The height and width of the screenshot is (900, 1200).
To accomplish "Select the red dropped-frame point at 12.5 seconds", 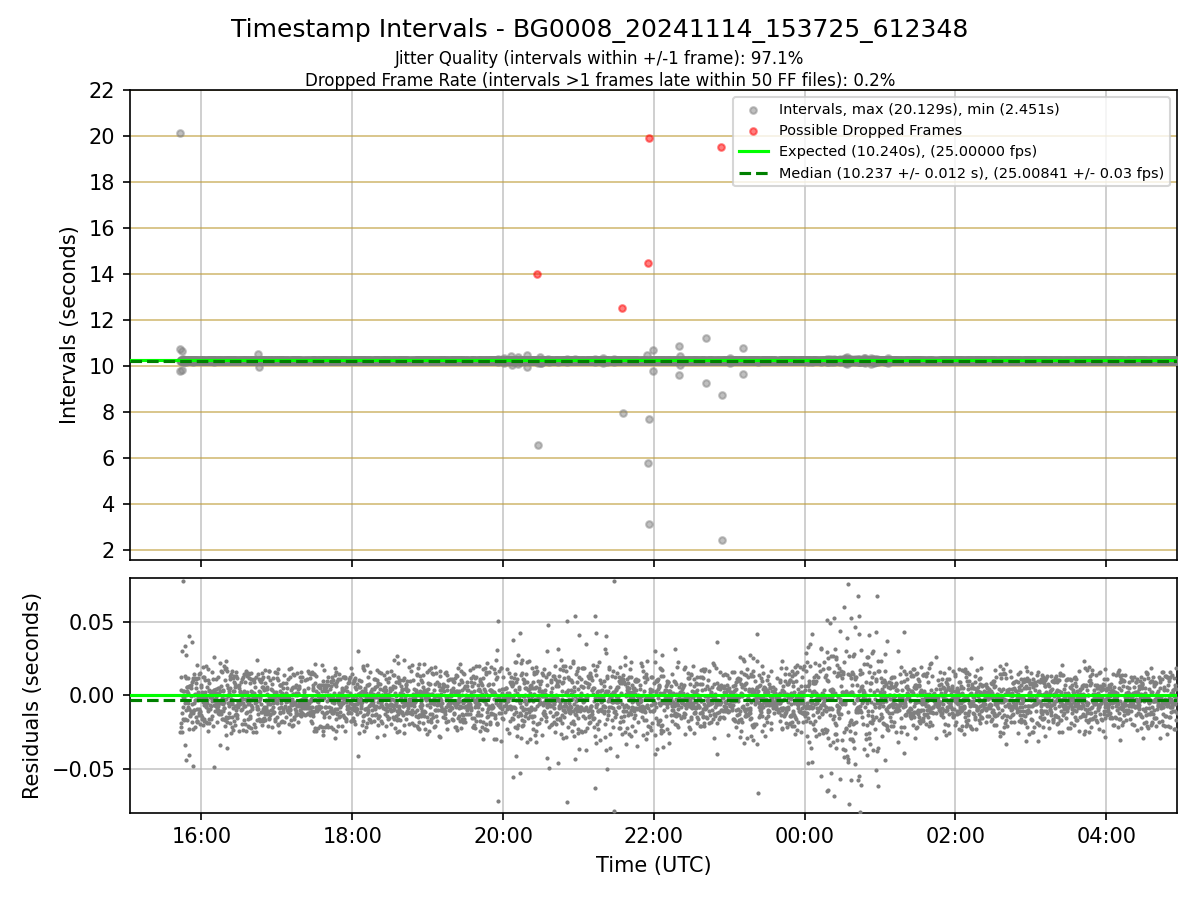I will (622, 308).
